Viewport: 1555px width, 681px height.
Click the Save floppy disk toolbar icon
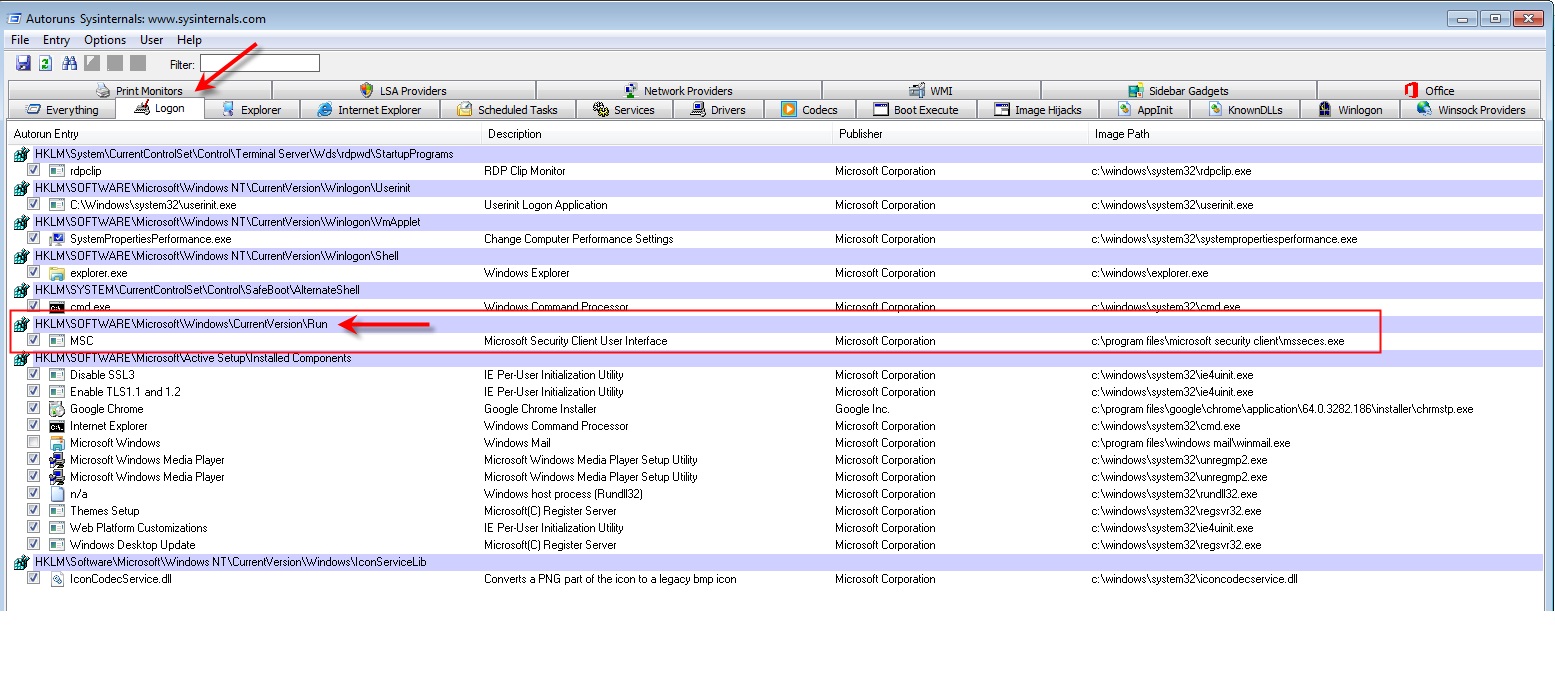tap(23, 64)
